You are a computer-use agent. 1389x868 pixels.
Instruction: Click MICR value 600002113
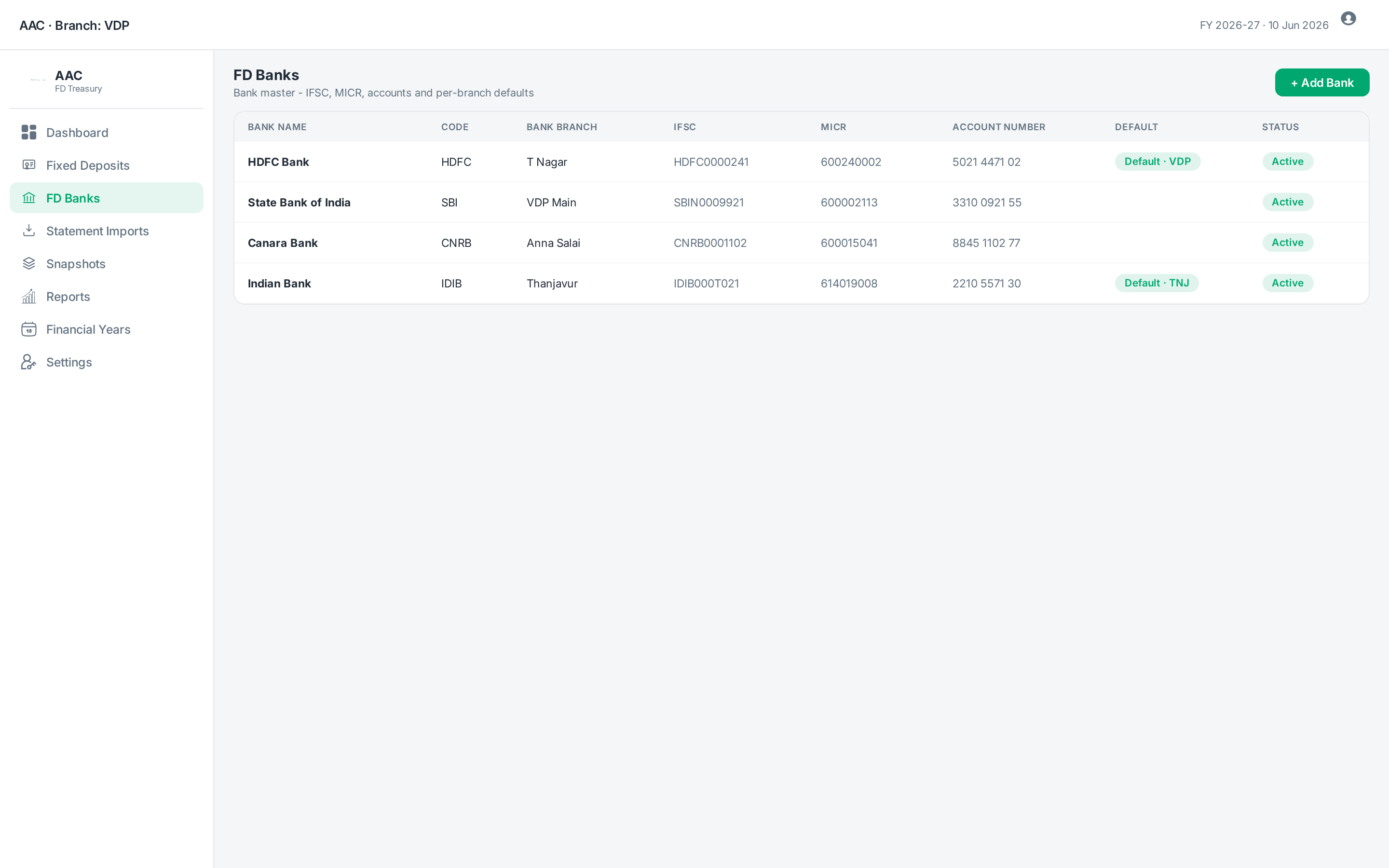(x=849, y=203)
